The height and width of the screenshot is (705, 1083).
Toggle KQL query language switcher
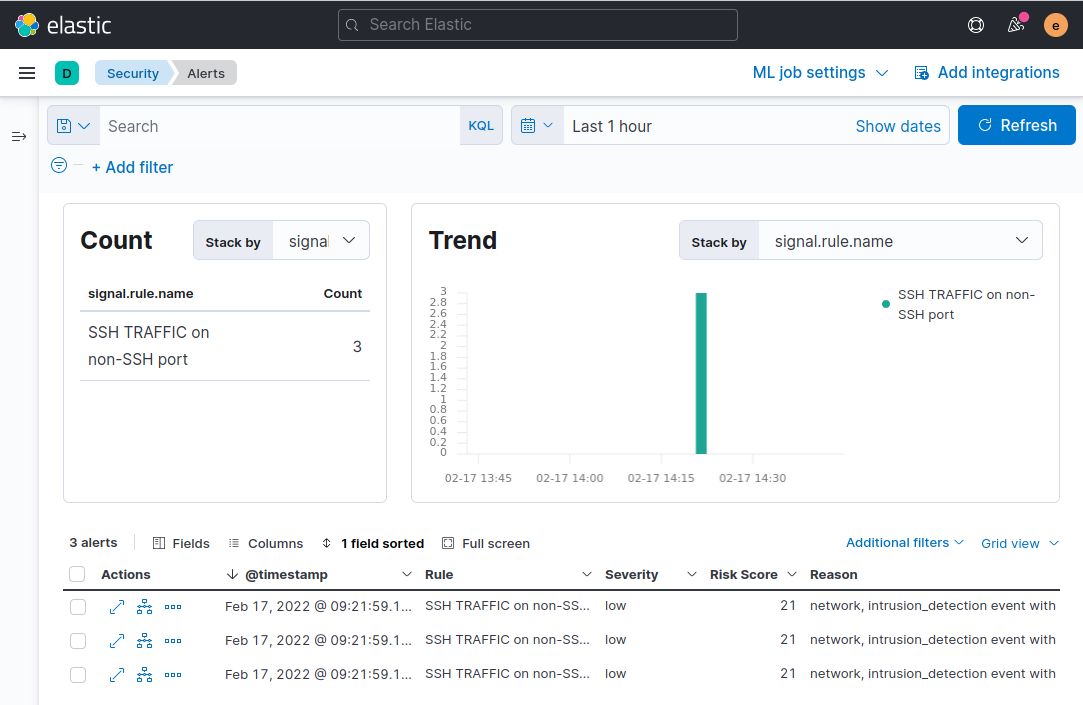481,126
